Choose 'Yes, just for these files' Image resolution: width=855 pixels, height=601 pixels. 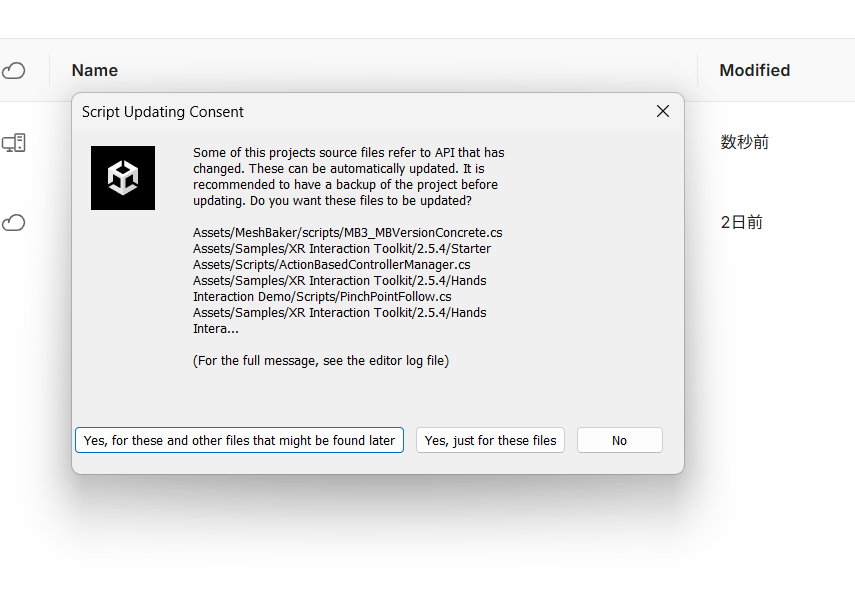tap(490, 440)
